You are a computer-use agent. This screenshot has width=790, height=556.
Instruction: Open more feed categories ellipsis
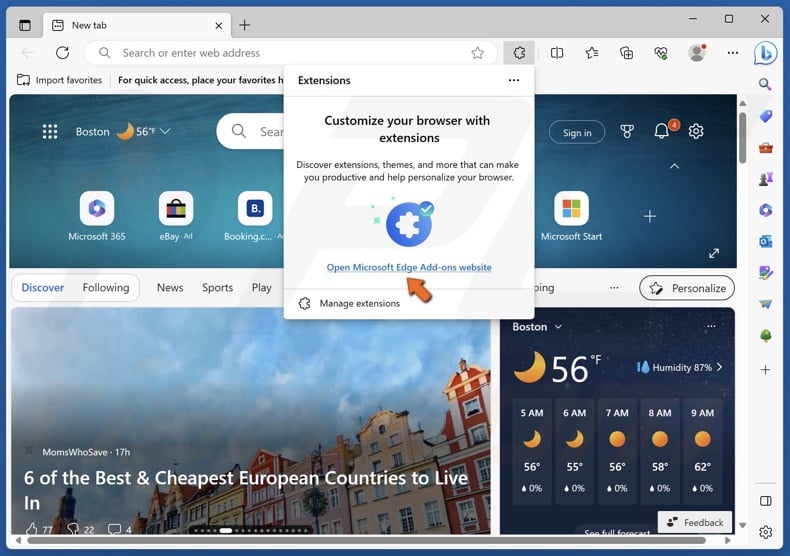click(x=614, y=288)
